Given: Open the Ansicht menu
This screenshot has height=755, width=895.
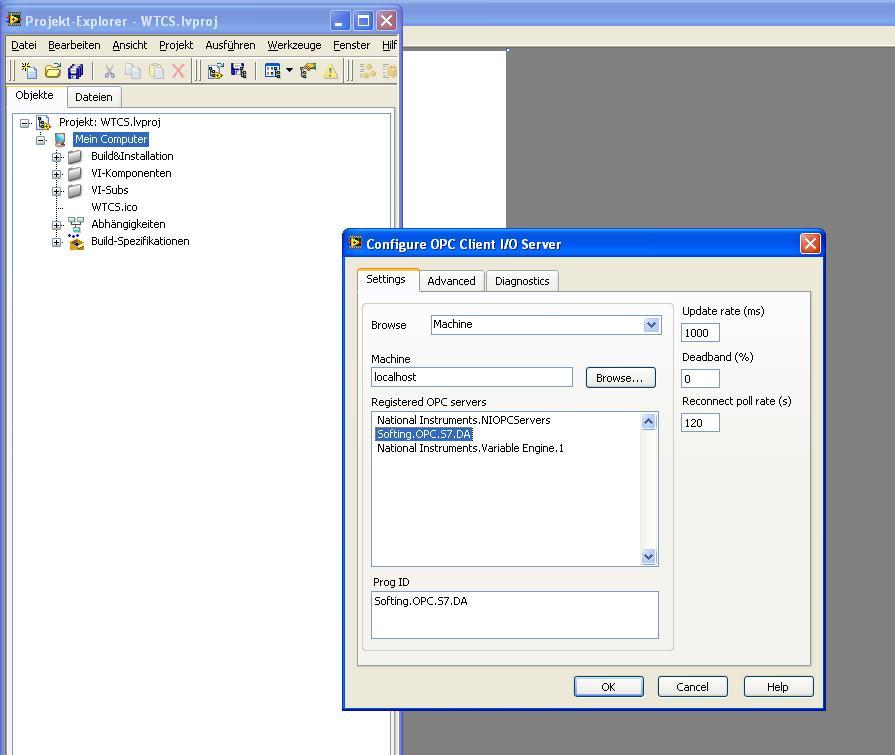Looking at the screenshot, I should click(130, 45).
